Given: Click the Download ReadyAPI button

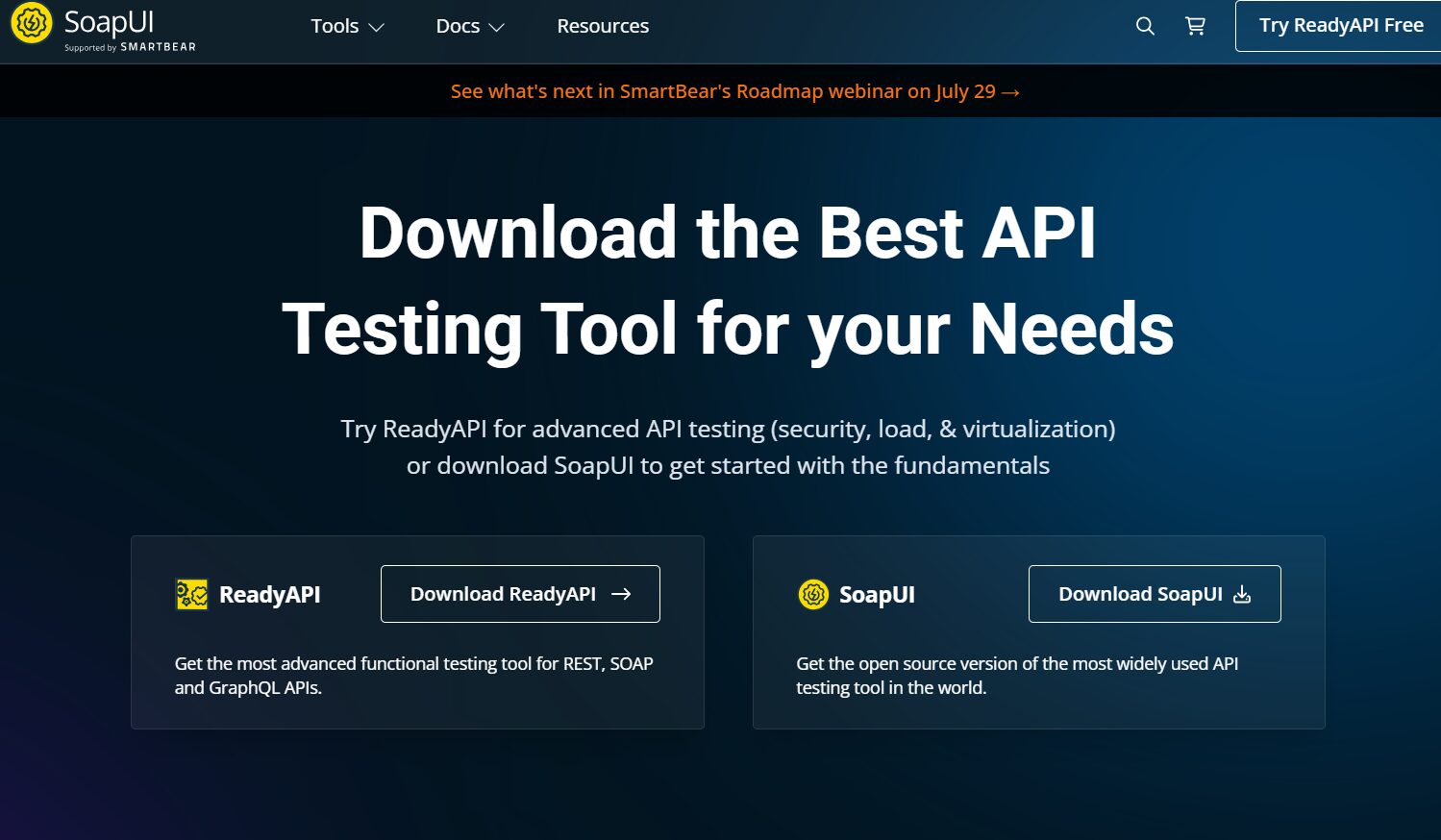Looking at the screenshot, I should (x=520, y=594).
